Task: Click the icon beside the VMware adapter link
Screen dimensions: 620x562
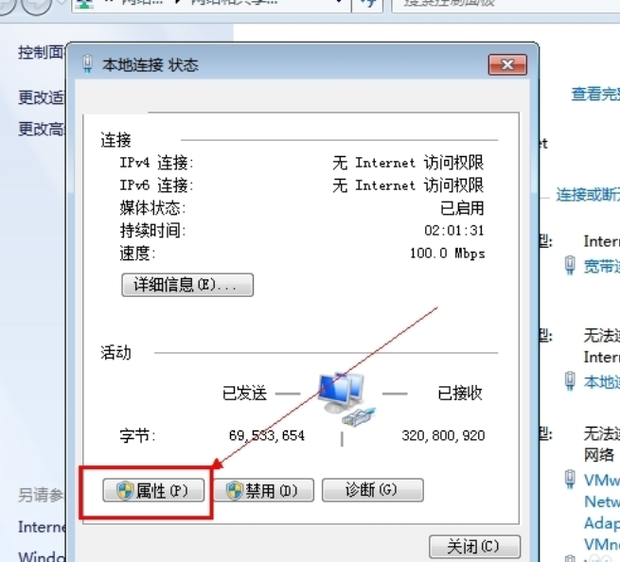Action: tap(570, 479)
